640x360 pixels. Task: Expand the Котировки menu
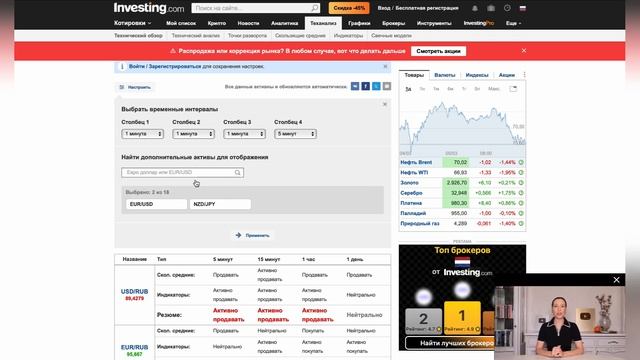(x=133, y=23)
